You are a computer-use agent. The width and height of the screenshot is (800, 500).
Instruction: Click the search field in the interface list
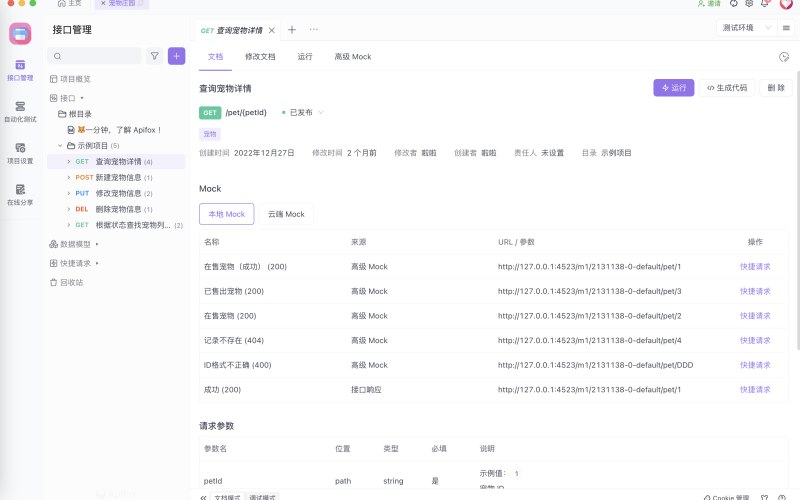point(94,56)
